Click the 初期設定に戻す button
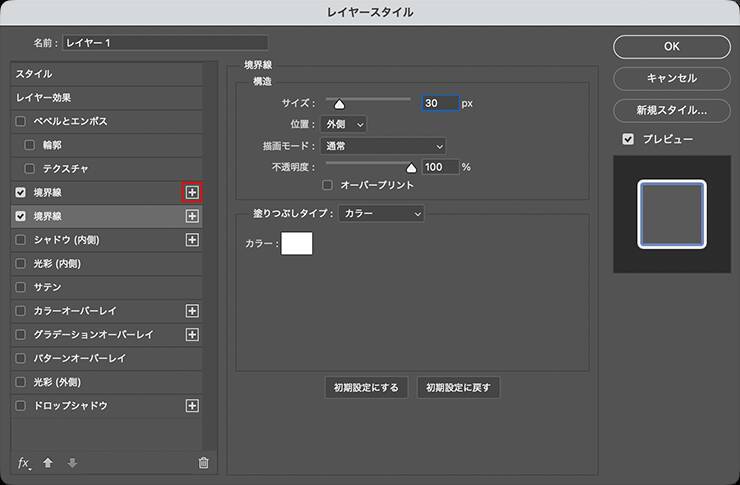This screenshot has height=485, width=740. pyautogui.click(x=458, y=388)
